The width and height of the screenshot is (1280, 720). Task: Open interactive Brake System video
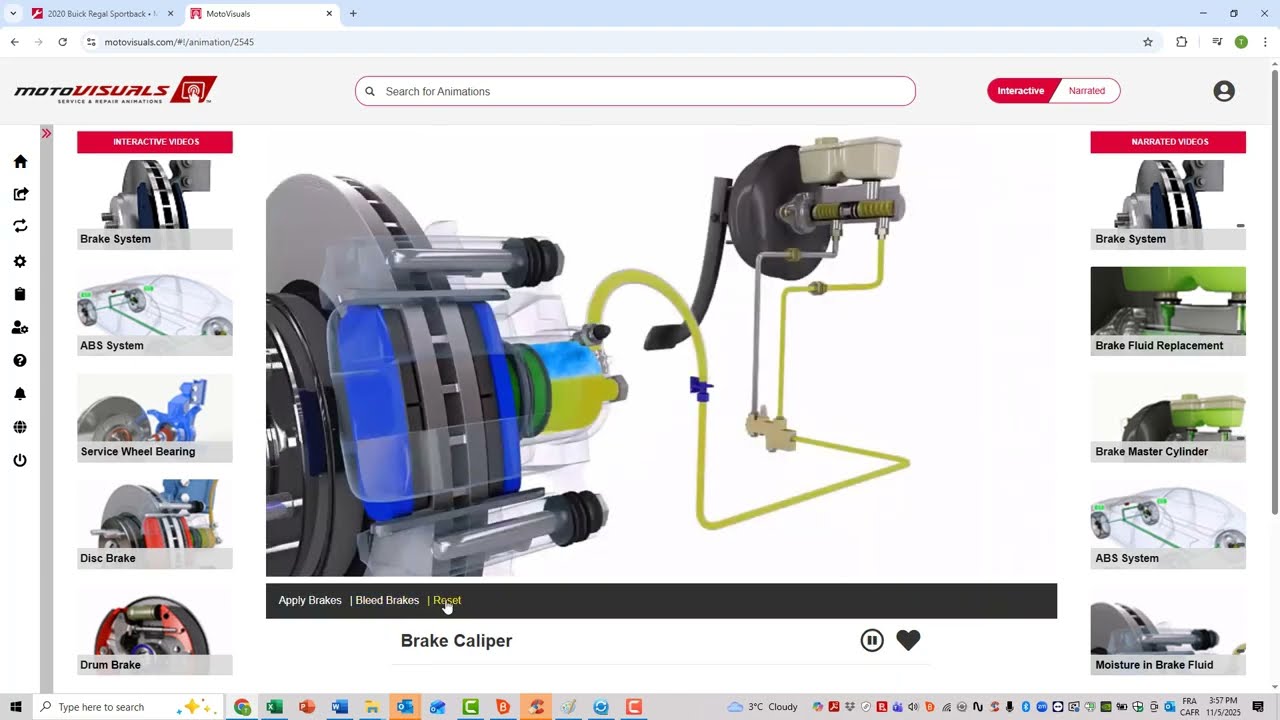(155, 204)
